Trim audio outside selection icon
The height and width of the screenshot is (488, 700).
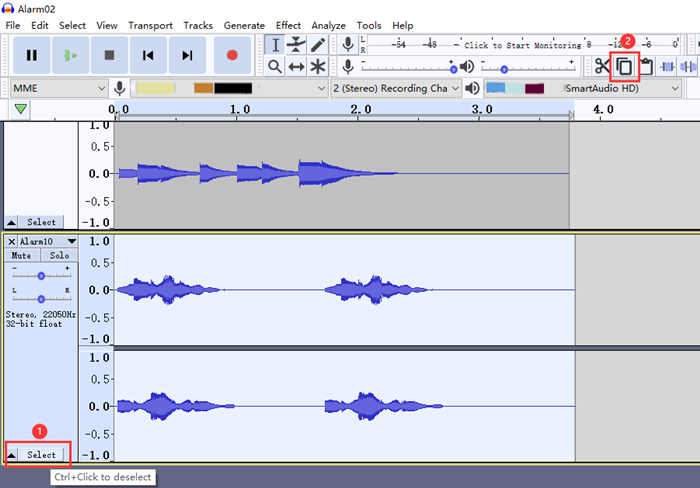pyautogui.click(x=667, y=67)
